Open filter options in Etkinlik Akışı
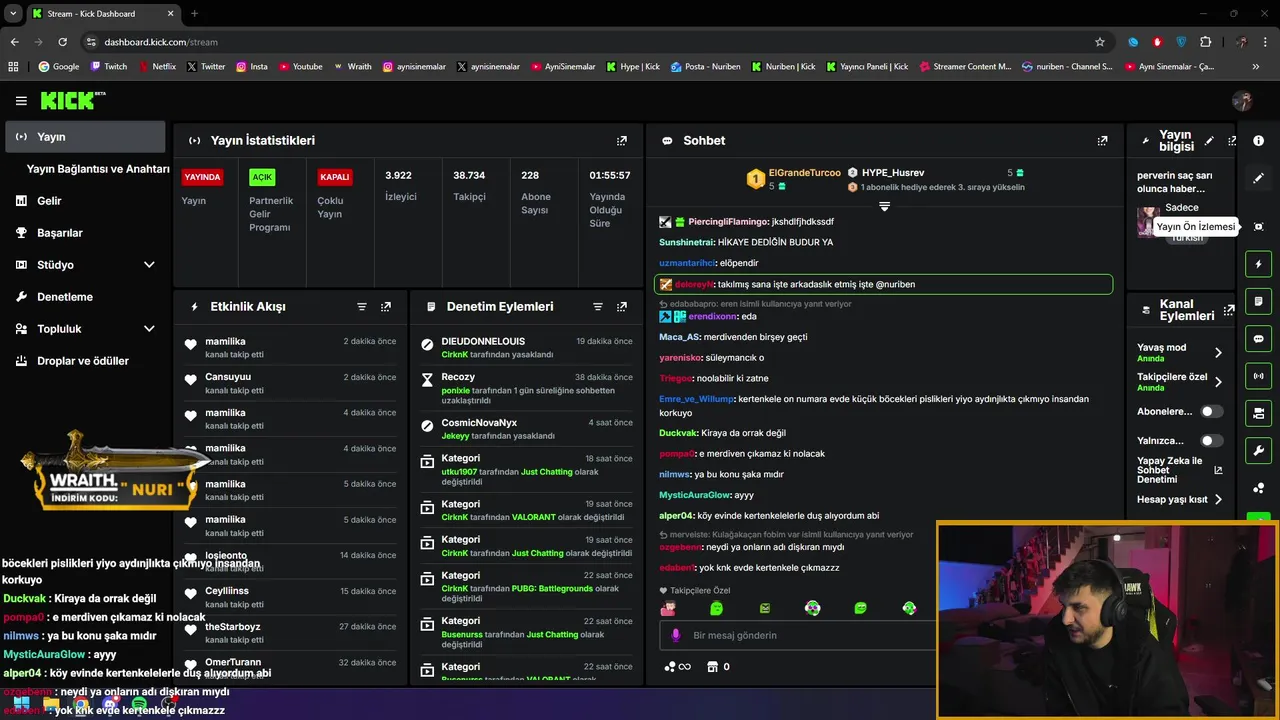Screen dimensions: 1280x720 pos(362,307)
